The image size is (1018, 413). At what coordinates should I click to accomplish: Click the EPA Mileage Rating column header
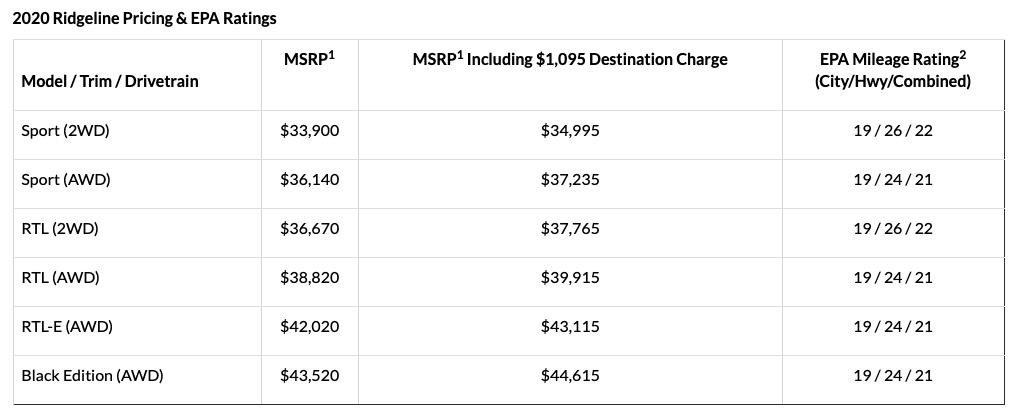[x=893, y=70]
